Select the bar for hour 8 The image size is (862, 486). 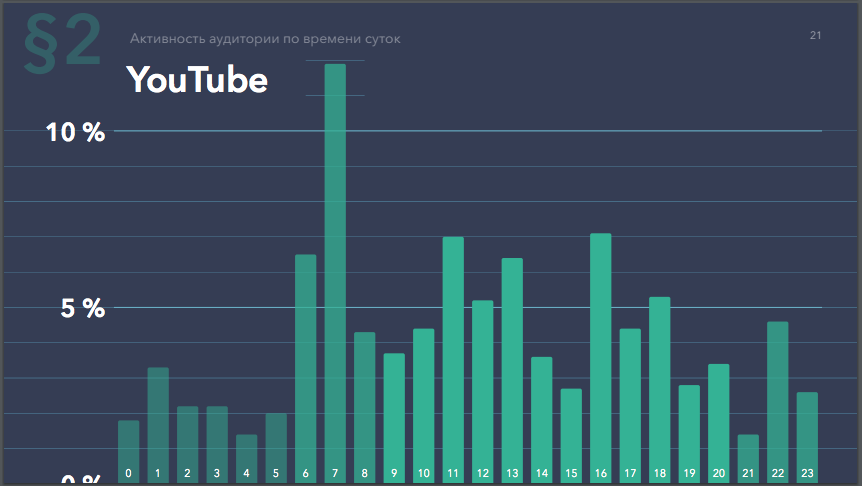[x=364, y=407]
